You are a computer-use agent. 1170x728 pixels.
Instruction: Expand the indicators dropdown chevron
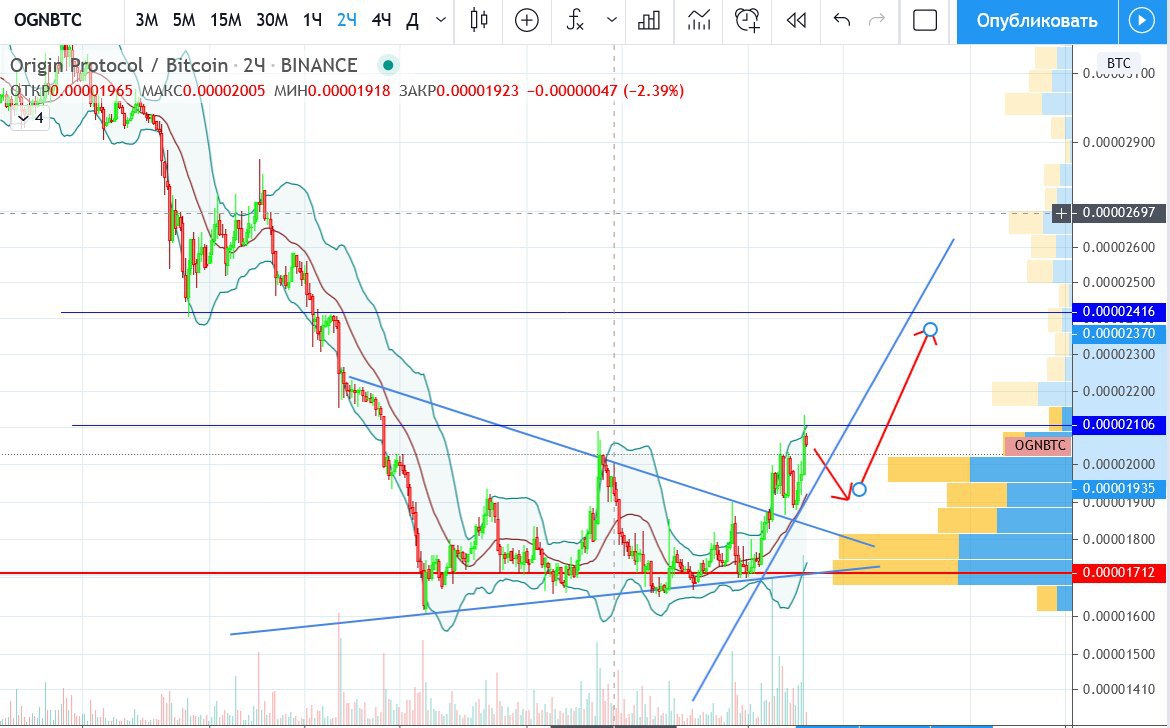612,20
